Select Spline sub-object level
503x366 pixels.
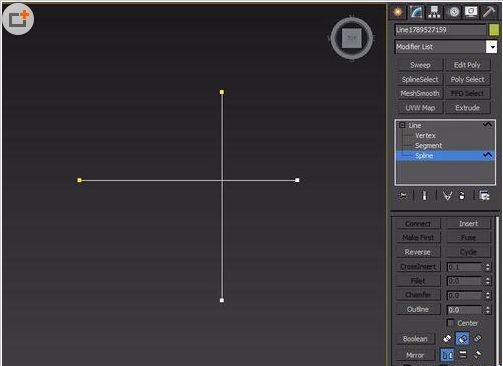tap(424, 156)
